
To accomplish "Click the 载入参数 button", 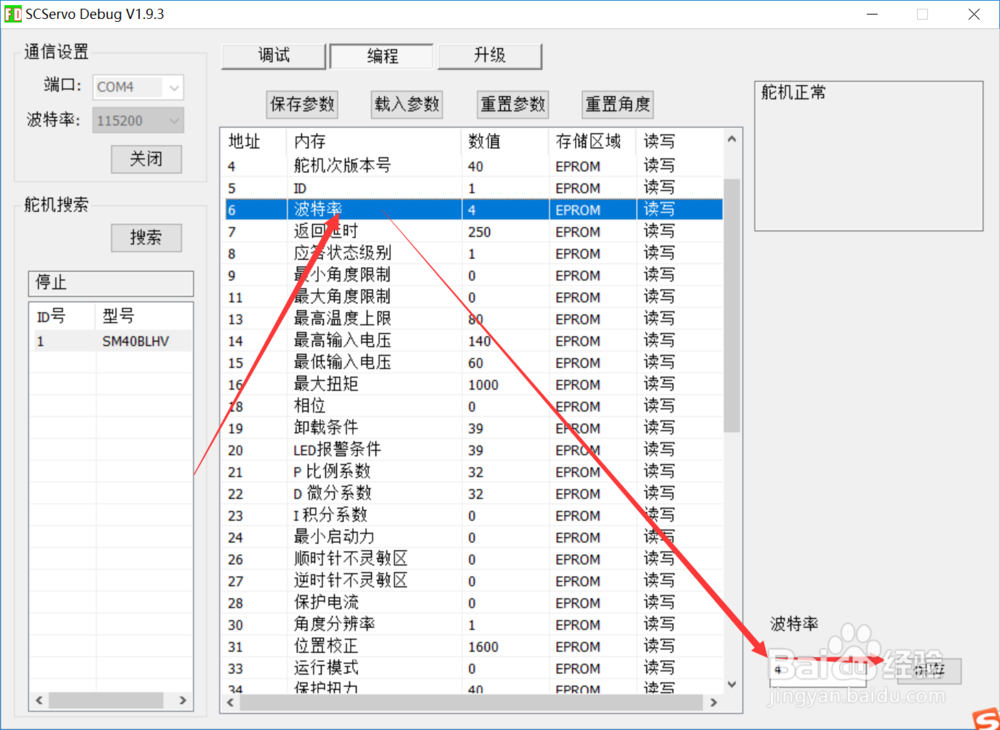I will (407, 105).
